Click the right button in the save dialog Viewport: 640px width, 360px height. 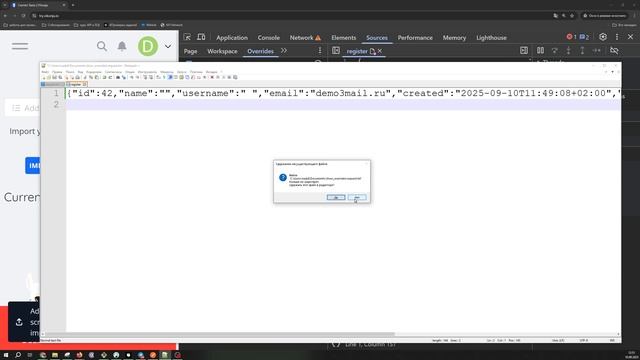(x=357, y=198)
